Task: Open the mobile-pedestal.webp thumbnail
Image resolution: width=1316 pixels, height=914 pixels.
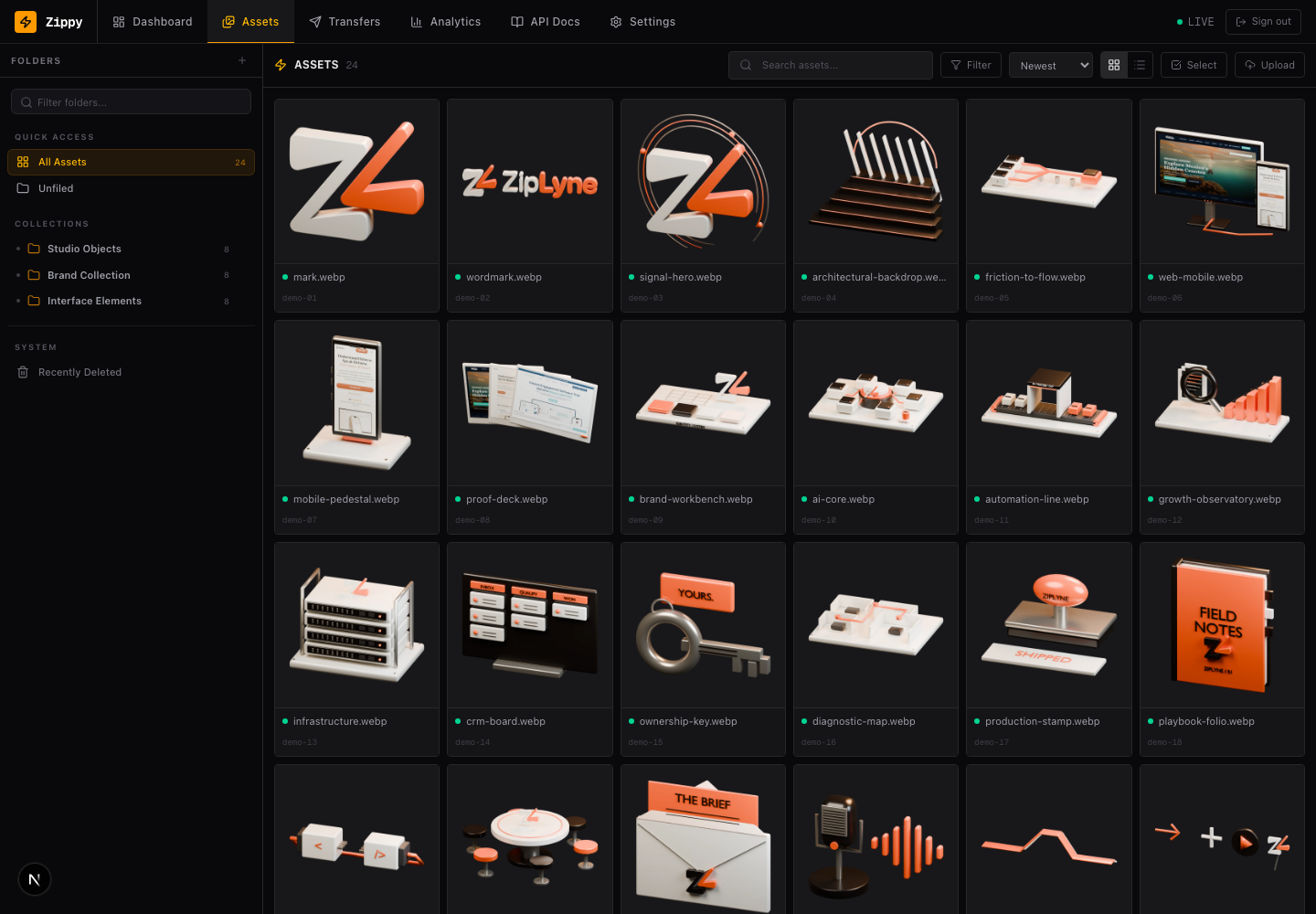Action: 356,403
